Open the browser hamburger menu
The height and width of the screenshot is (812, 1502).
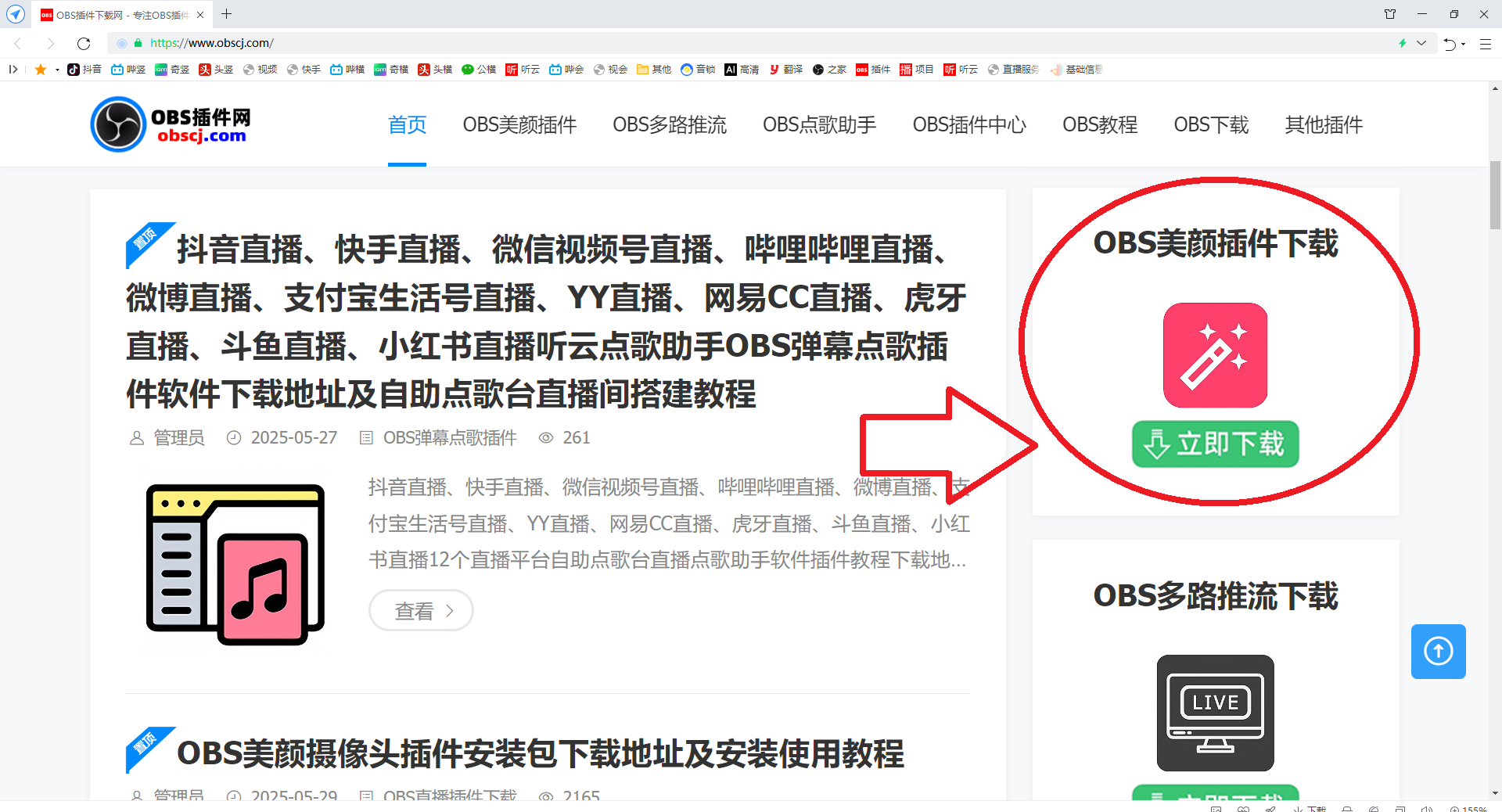coord(1486,44)
